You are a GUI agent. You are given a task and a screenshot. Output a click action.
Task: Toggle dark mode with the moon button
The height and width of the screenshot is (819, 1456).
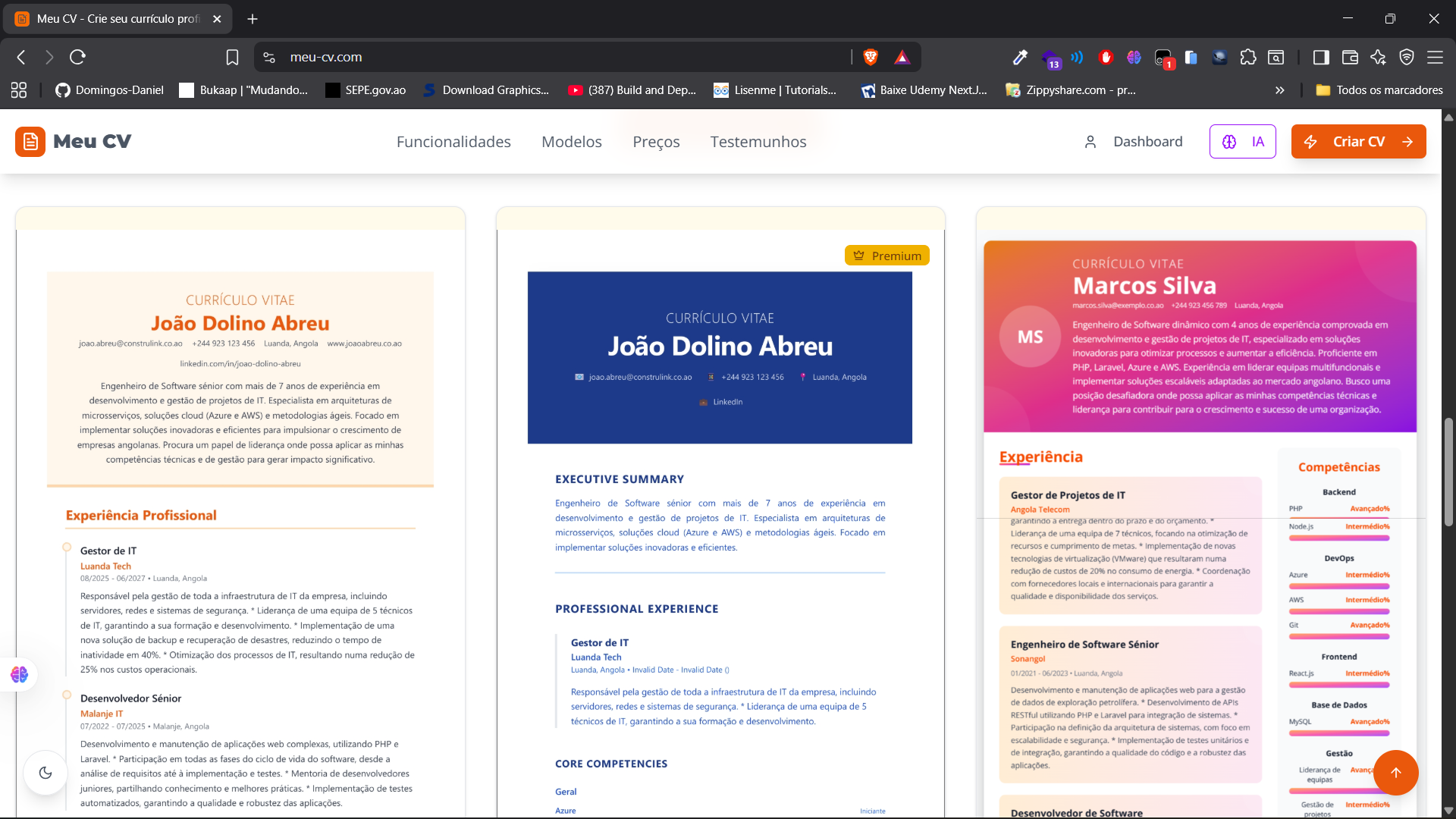(45, 772)
